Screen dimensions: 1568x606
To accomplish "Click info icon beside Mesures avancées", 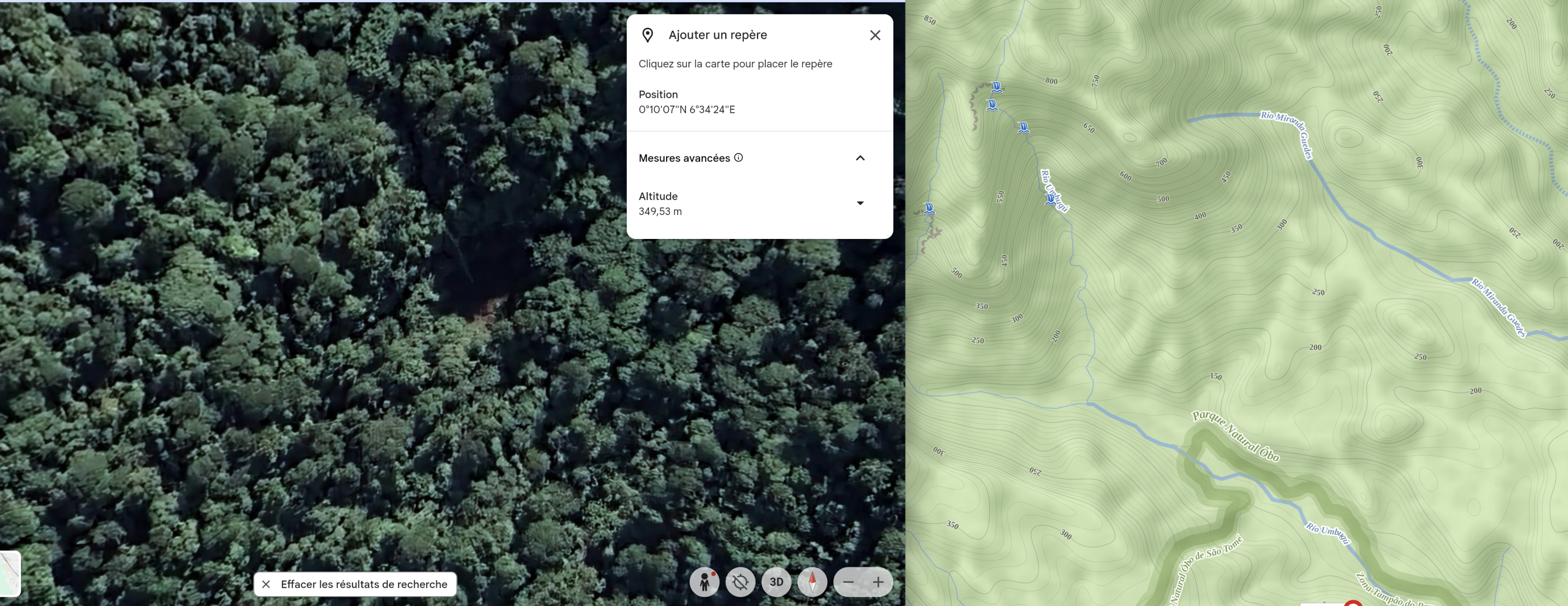I will 738,157.
